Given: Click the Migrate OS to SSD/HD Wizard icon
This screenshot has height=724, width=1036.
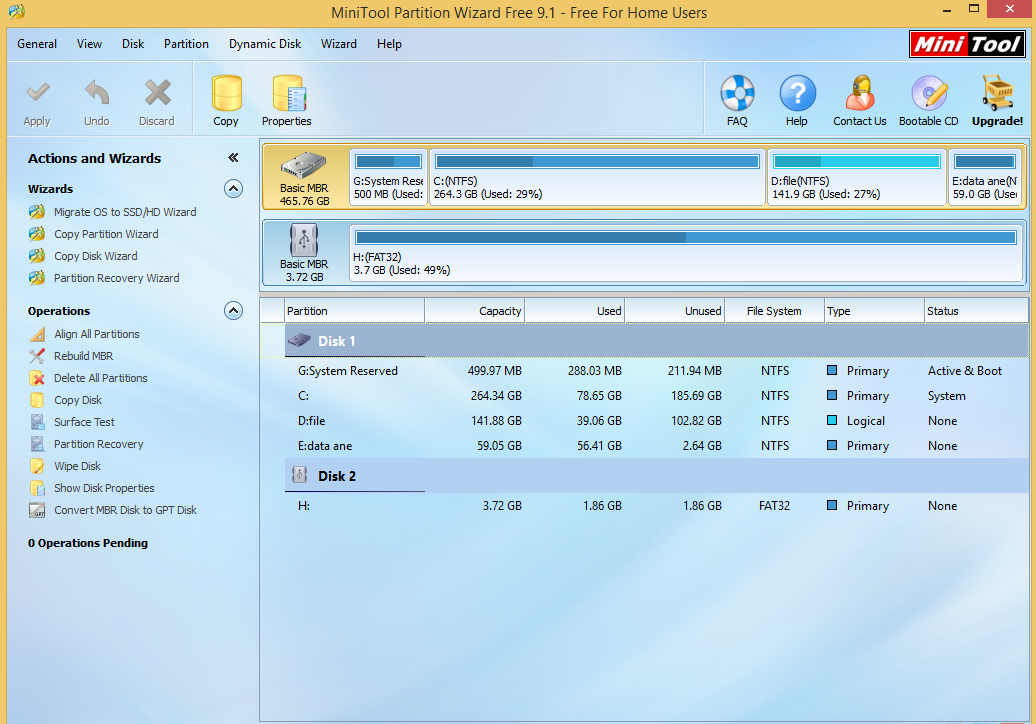Looking at the screenshot, I should [37, 212].
